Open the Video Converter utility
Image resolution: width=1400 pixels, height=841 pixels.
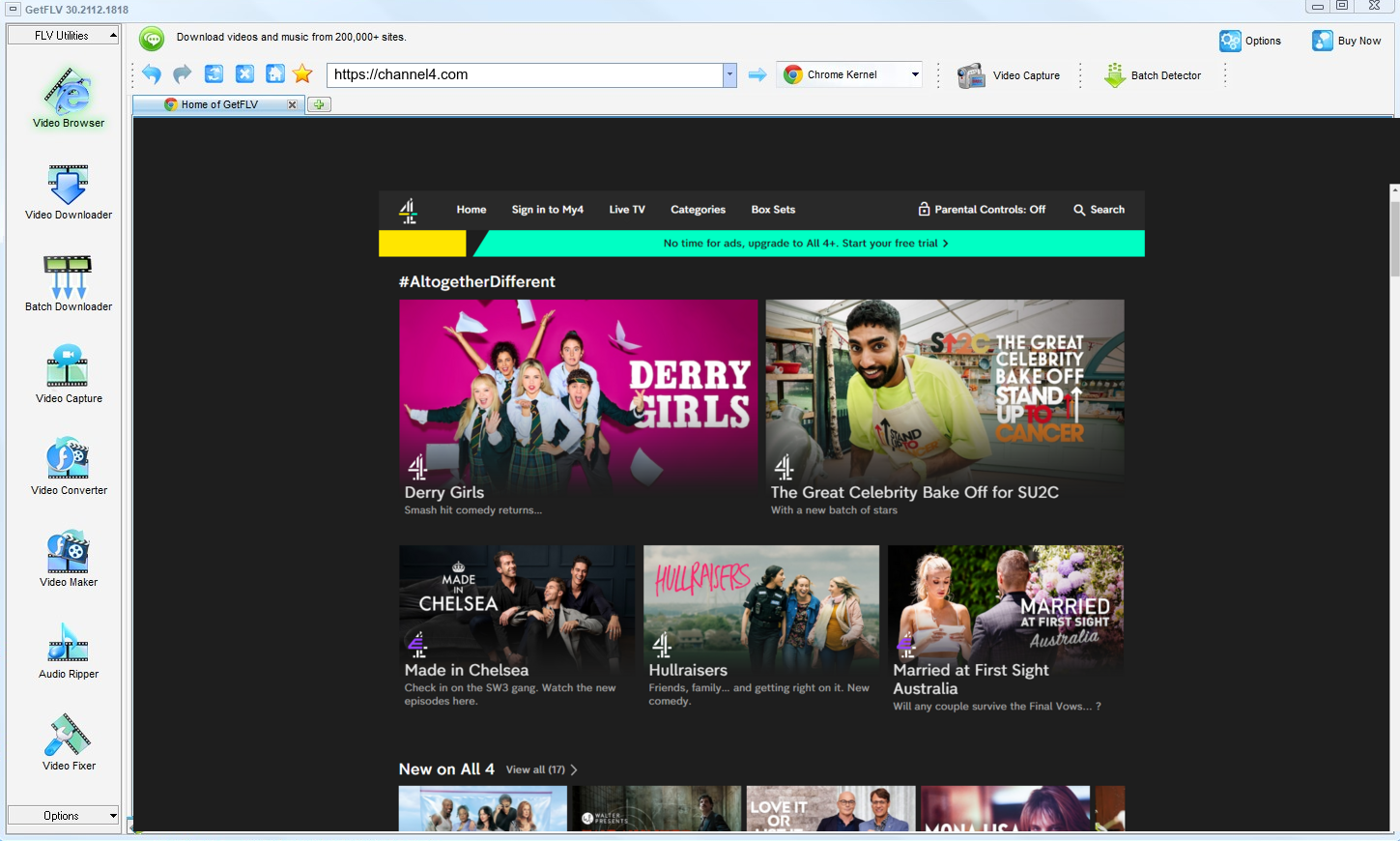pyautogui.click(x=68, y=466)
